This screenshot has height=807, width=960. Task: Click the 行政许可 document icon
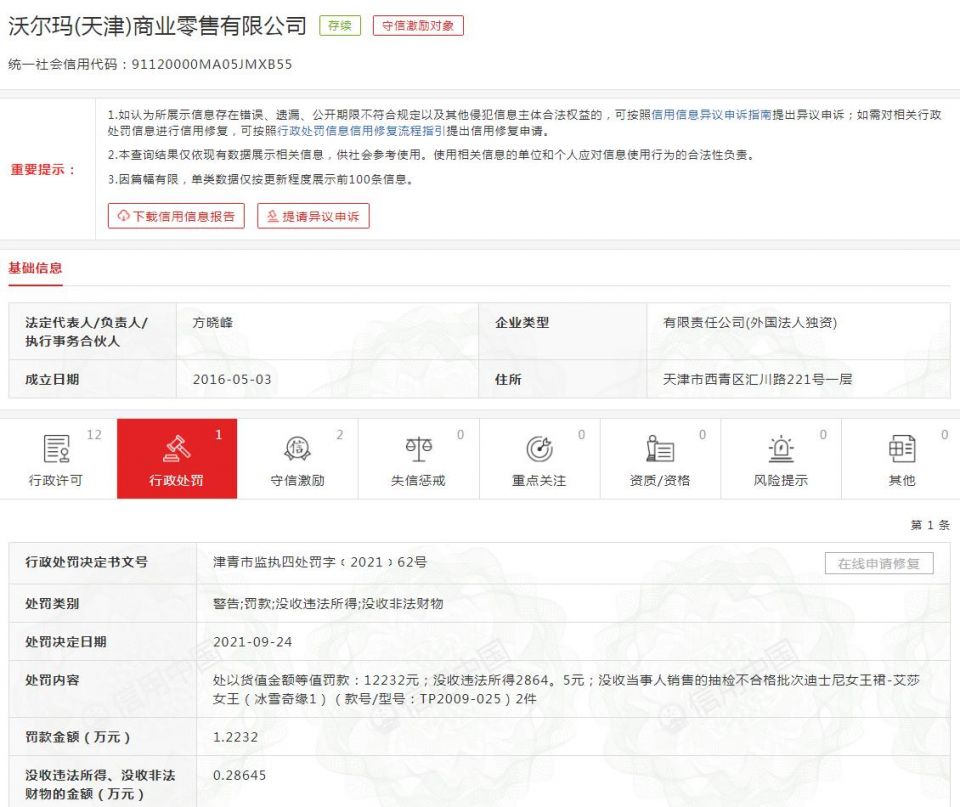click(x=57, y=449)
